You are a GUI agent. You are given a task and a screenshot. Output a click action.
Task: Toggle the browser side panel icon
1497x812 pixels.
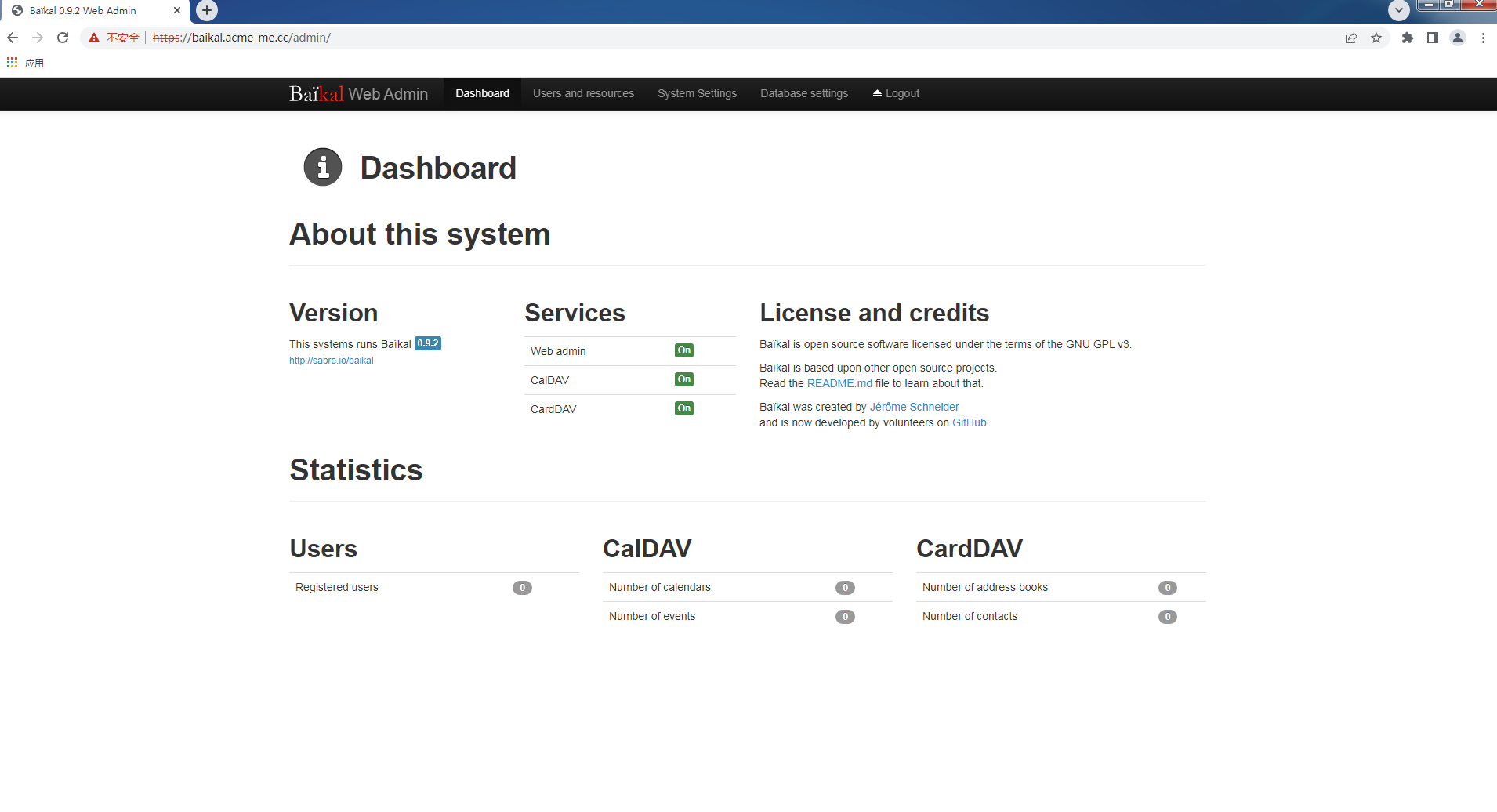1433,38
